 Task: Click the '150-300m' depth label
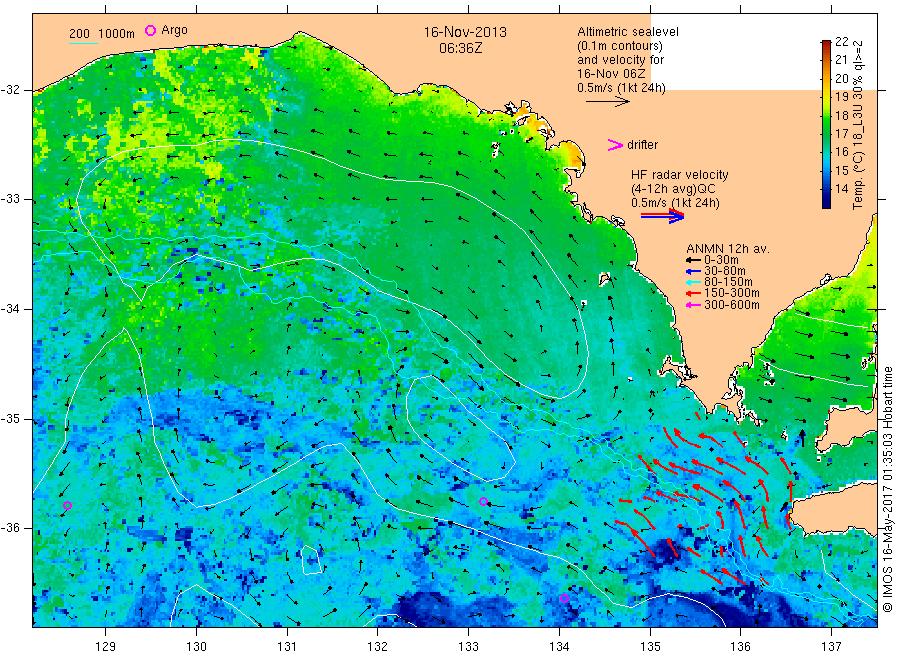tap(732, 293)
